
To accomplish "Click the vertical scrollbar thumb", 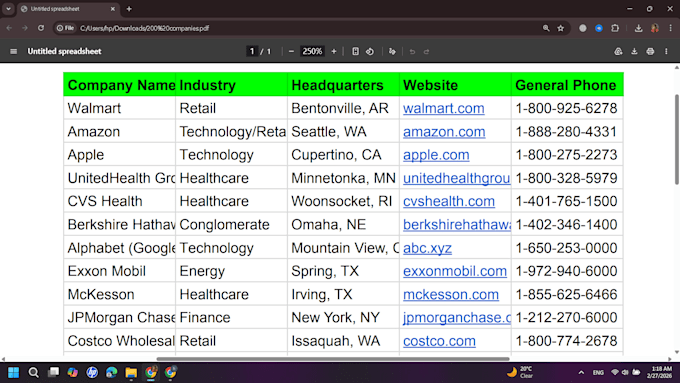I will click(x=677, y=140).
